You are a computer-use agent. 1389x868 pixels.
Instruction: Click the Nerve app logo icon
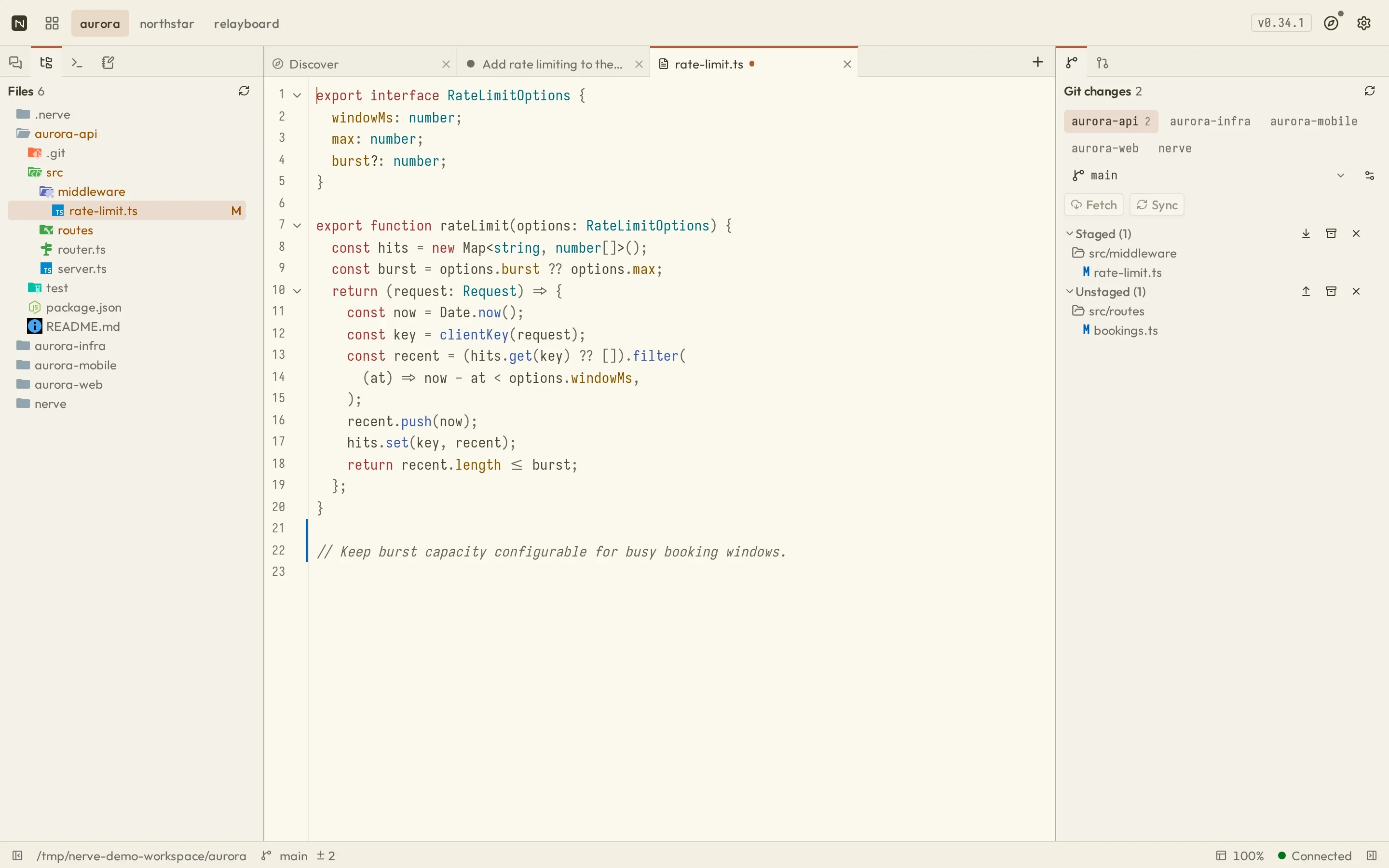[19, 23]
